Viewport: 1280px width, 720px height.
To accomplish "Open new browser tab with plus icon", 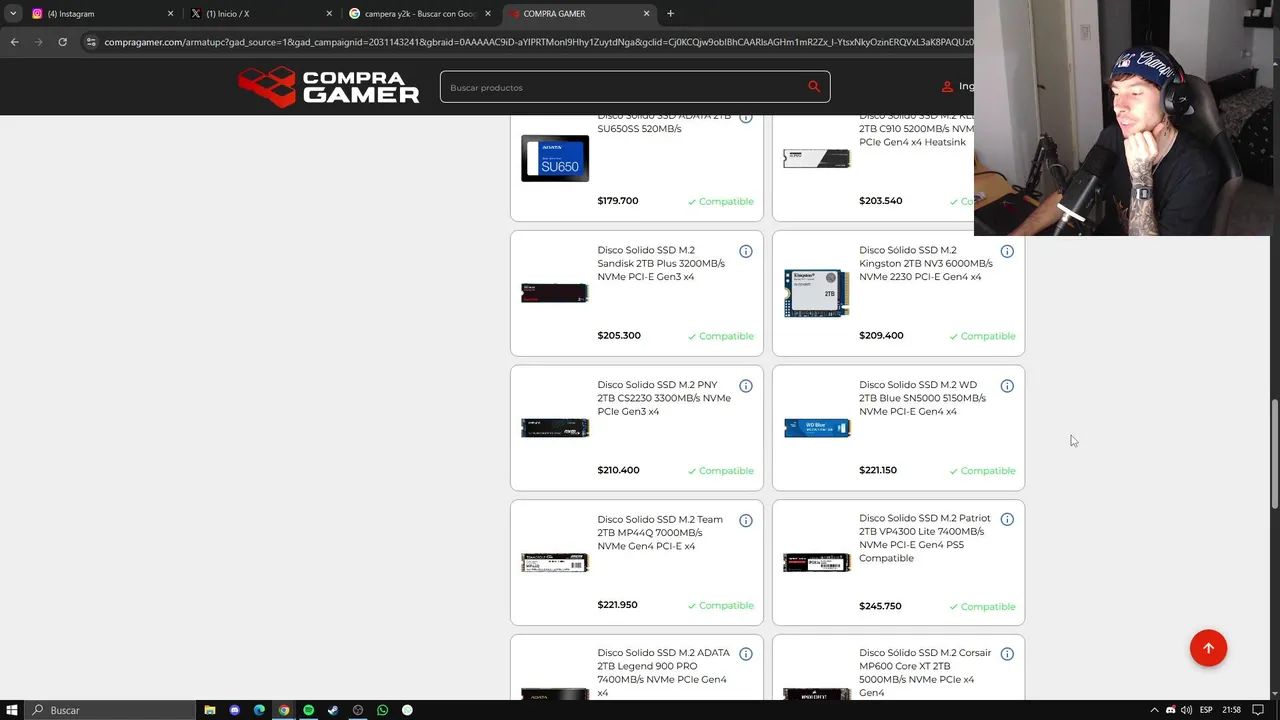I will [670, 14].
